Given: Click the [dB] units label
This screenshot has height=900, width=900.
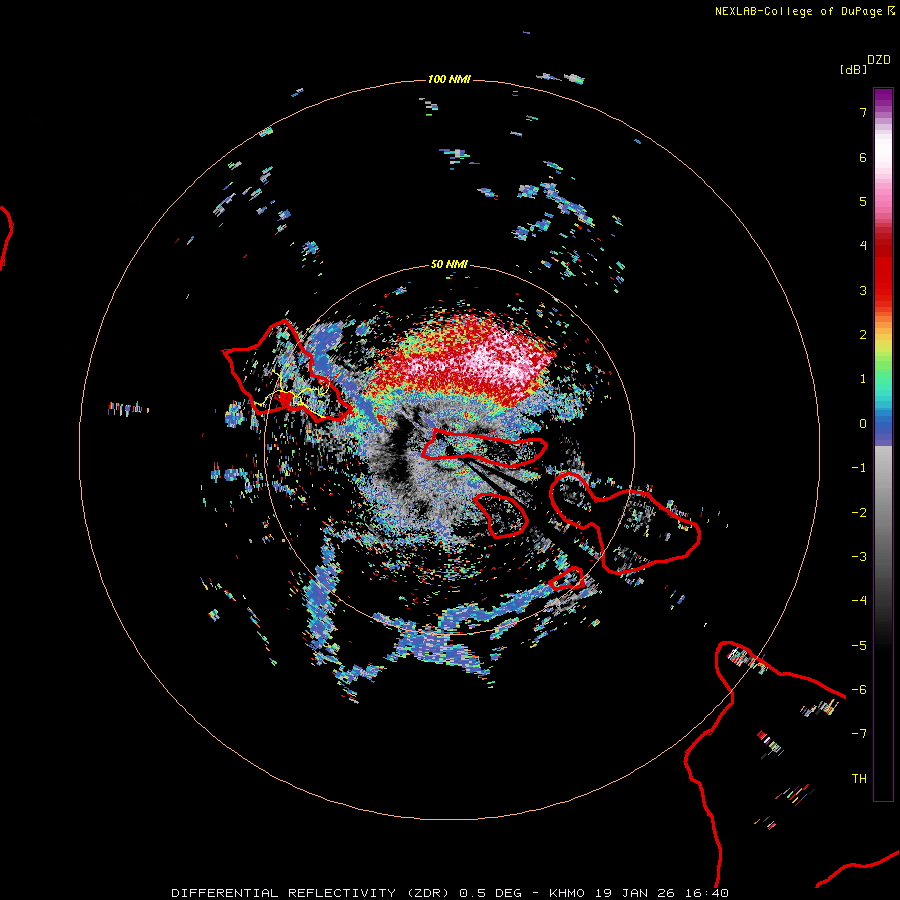Looking at the screenshot, I should (853, 69).
